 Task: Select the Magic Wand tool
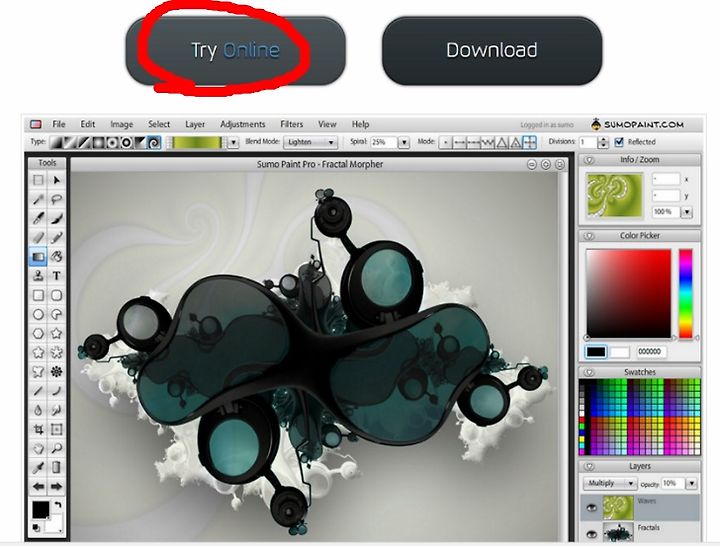tap(39, 199)
